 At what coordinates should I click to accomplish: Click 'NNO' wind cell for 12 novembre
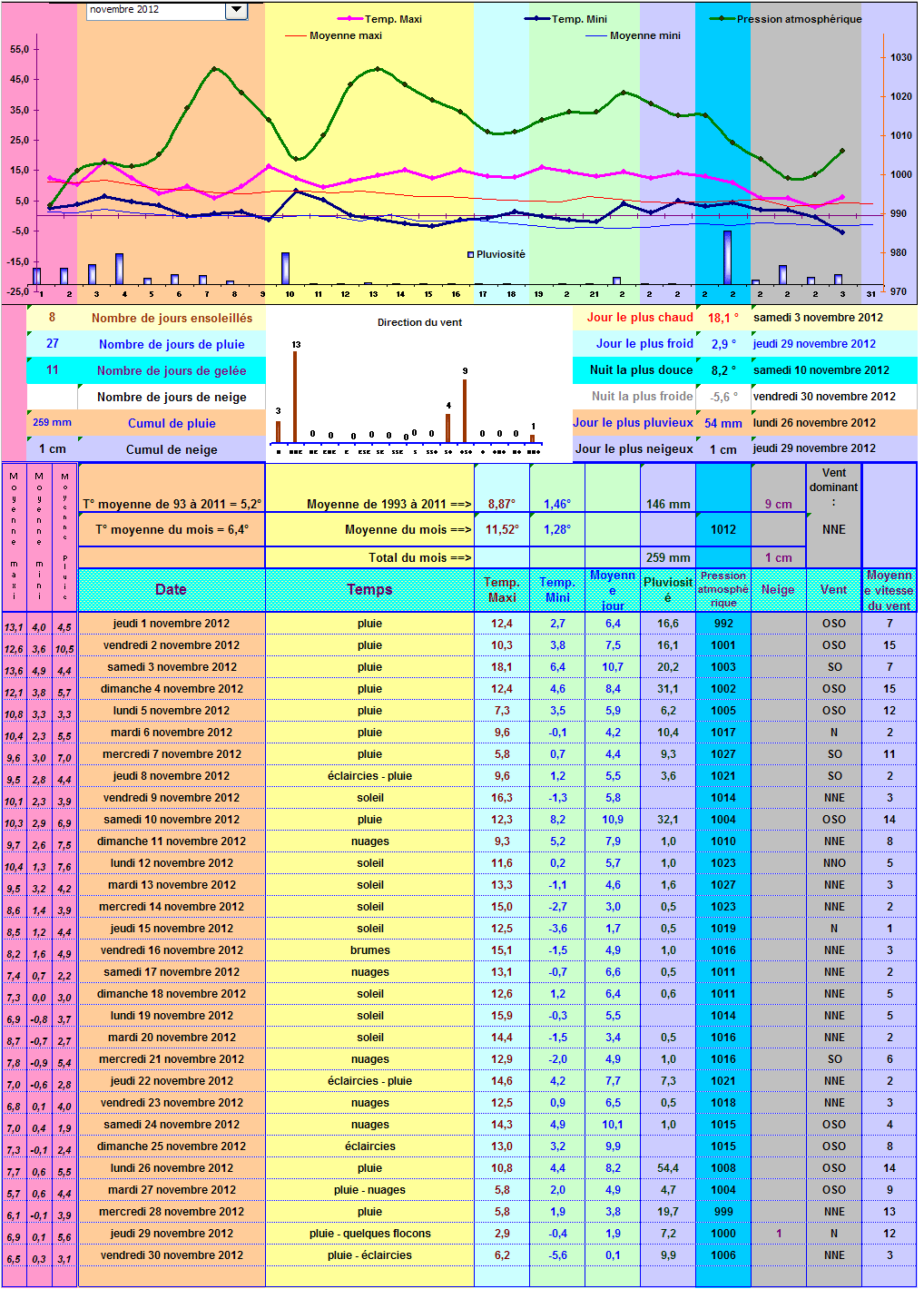pos(834,863)
